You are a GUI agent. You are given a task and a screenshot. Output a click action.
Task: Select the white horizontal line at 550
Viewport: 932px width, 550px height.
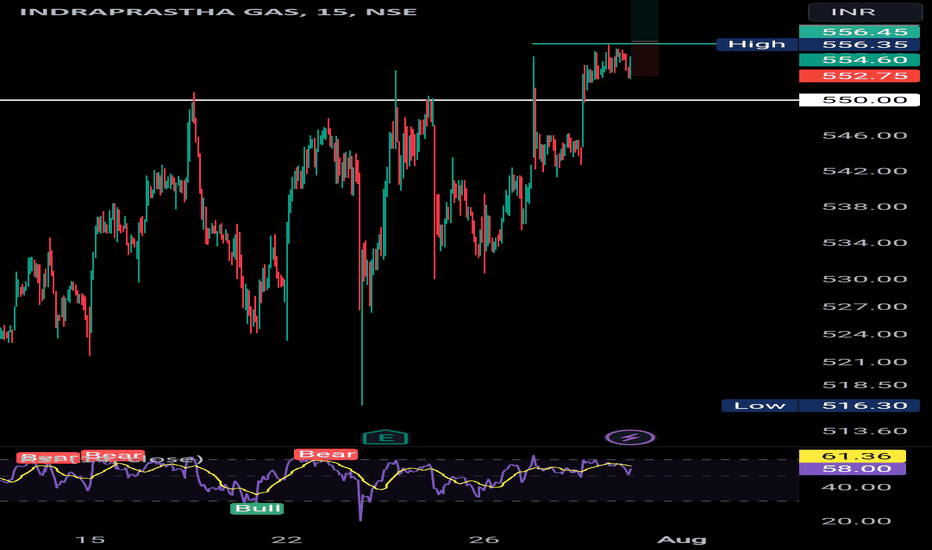point(399,100)
